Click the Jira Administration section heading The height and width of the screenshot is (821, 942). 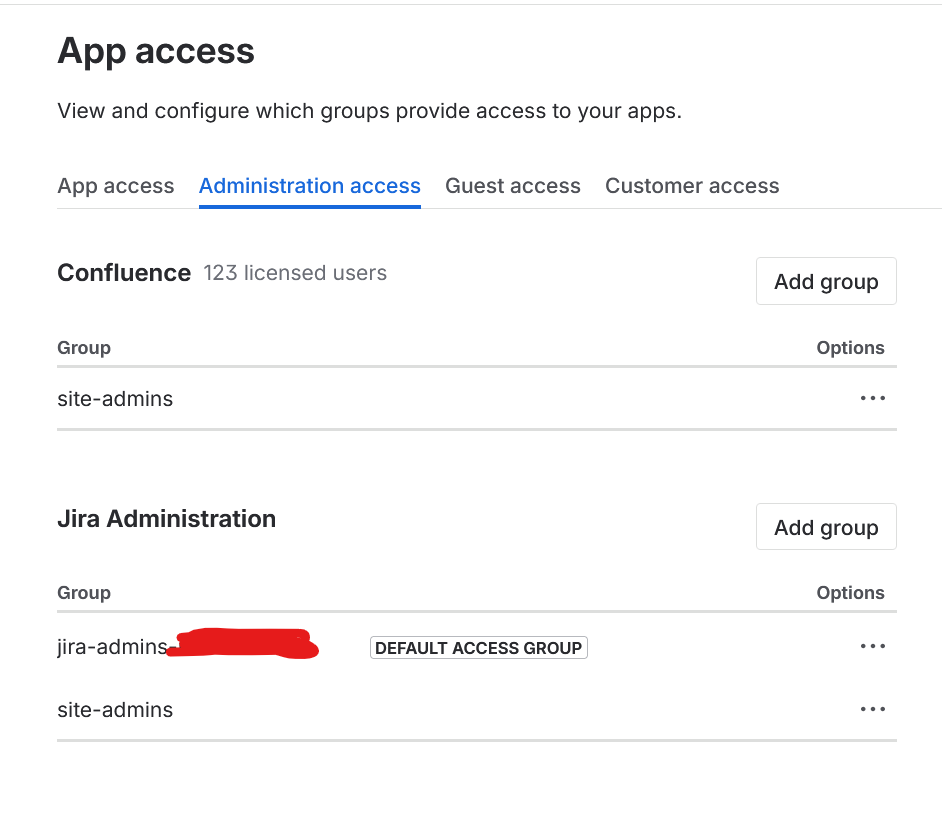pyautogui.click(x=166, y=519)
